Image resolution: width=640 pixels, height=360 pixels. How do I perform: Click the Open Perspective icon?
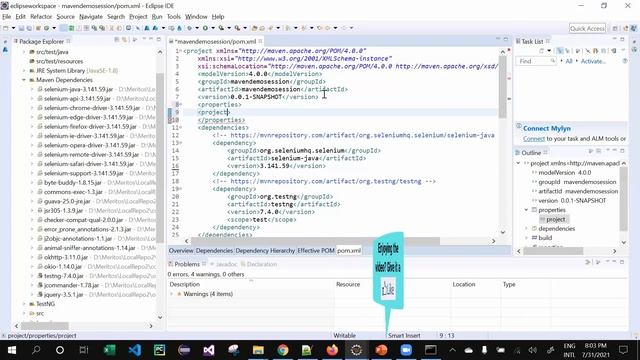[x=615, y=28]
